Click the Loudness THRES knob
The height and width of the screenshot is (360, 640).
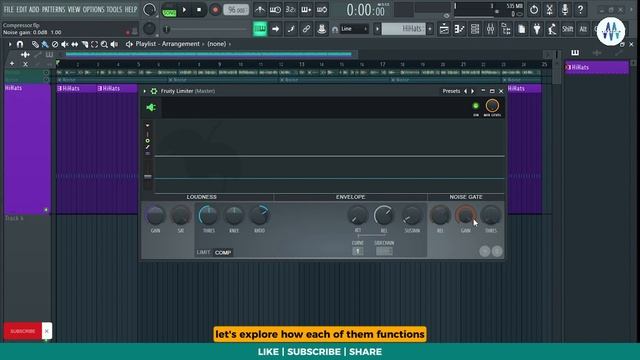(x=209, y=215)
